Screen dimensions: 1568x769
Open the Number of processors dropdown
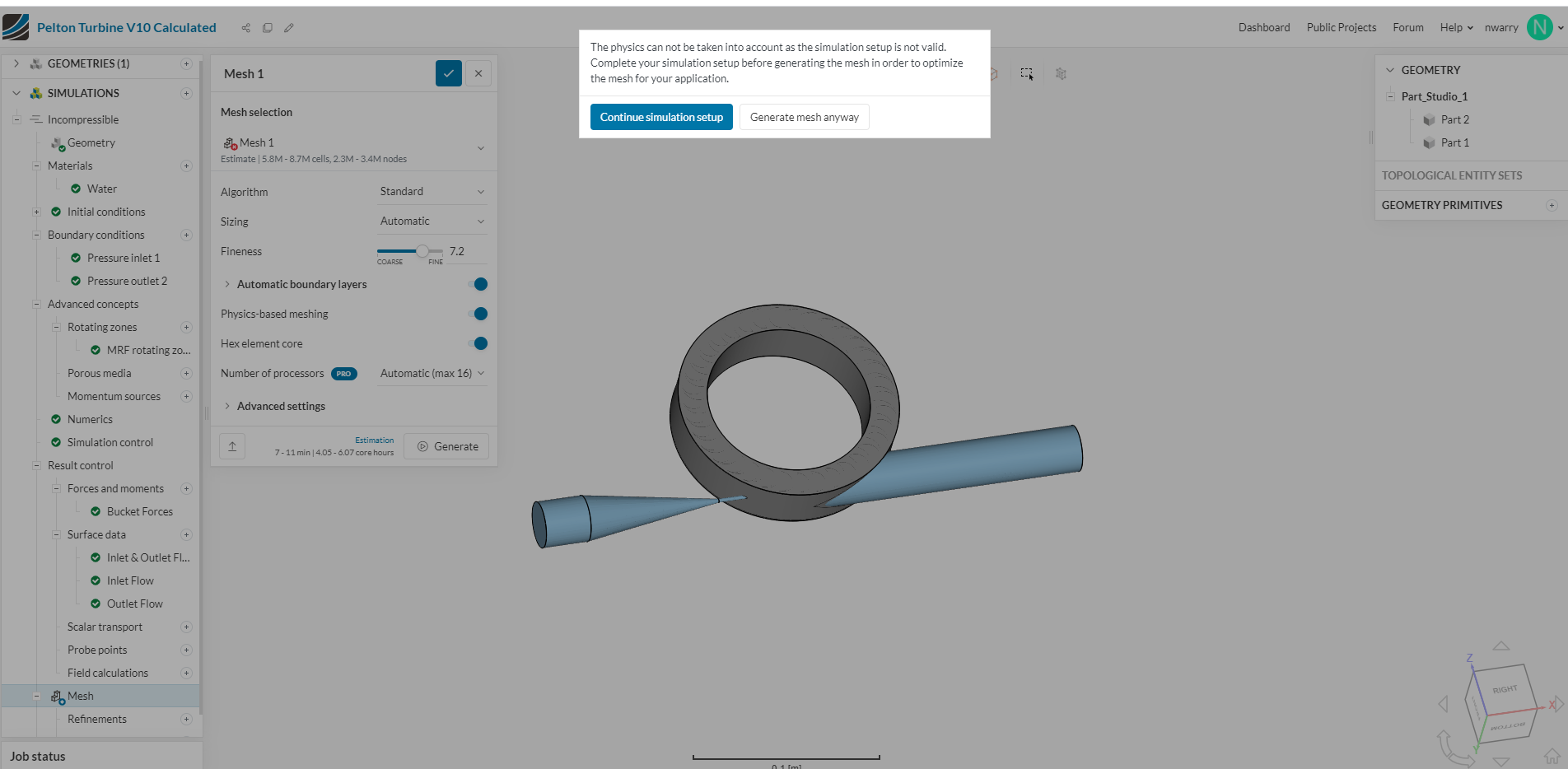(x=432, y=374)
